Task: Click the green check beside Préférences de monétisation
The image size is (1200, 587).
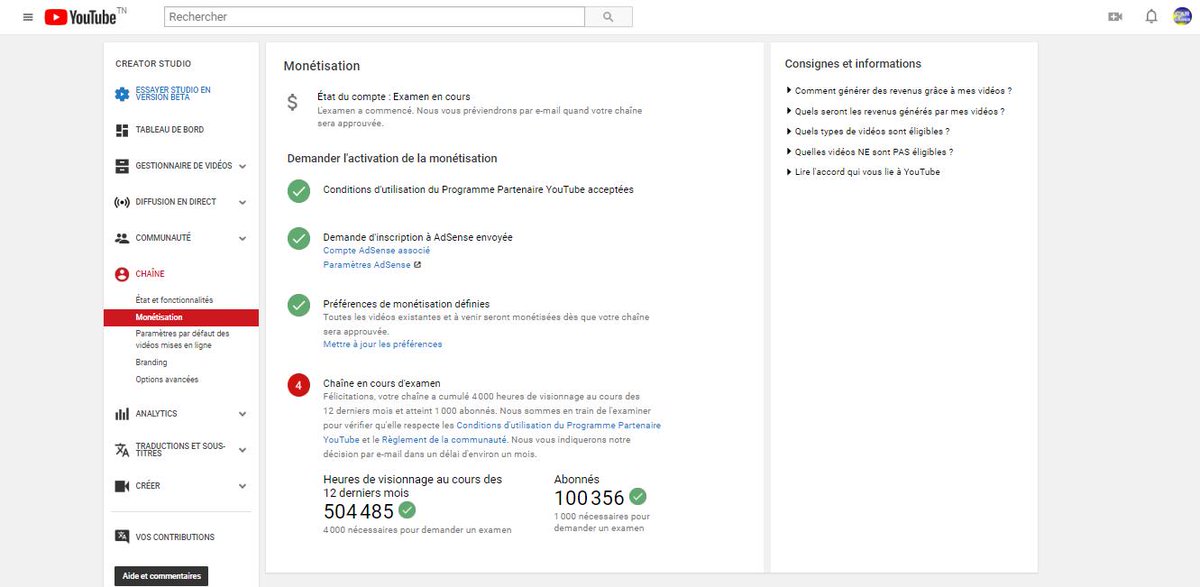Action: pos(298,305)
